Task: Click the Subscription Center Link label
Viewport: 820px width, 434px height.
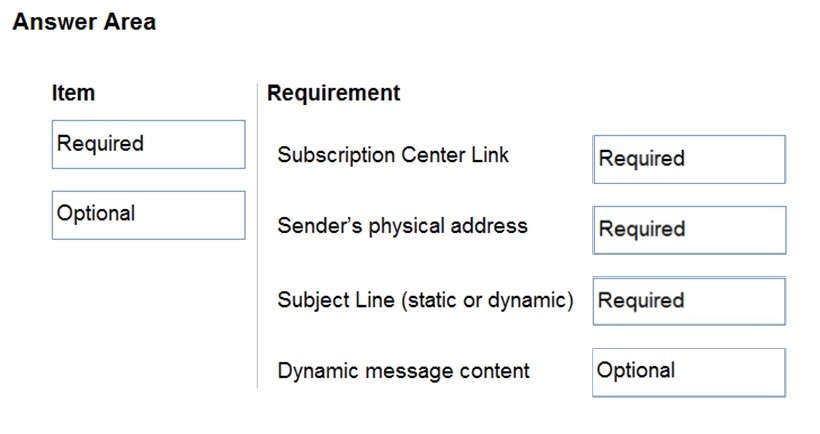Action: pos(393,155)
